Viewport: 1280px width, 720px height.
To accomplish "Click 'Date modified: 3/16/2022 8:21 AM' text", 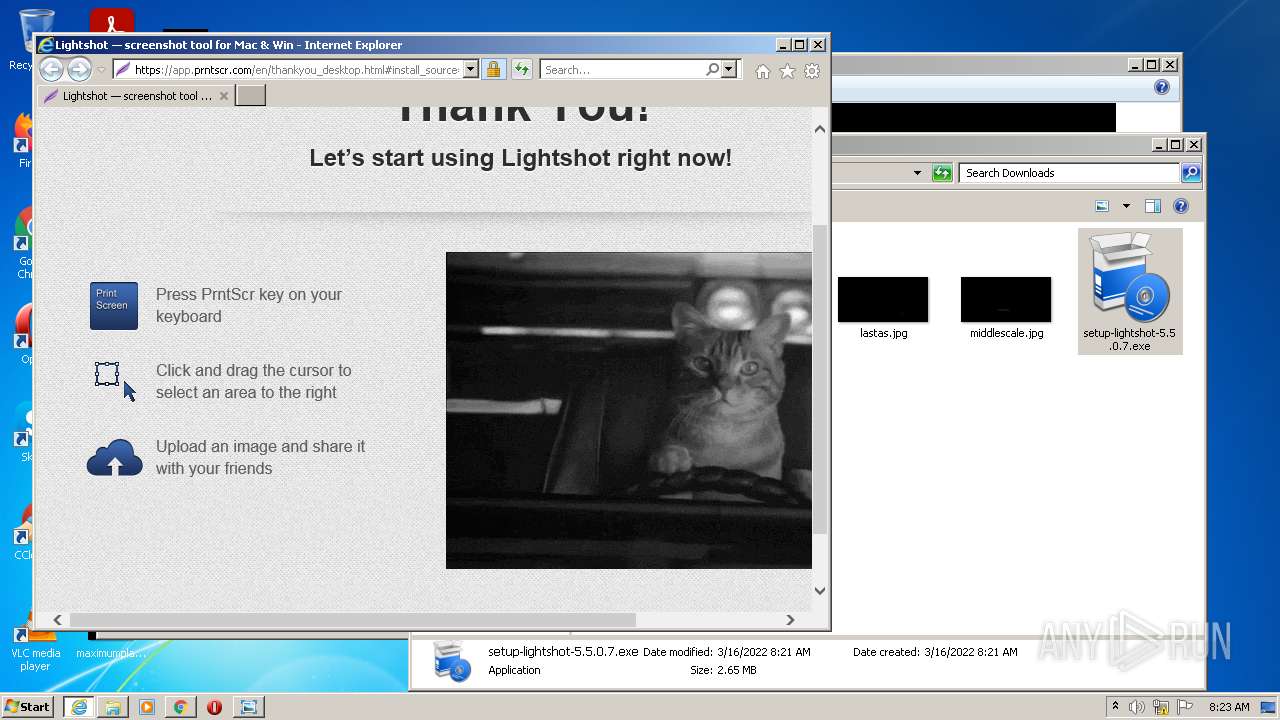I will [726, 652].
